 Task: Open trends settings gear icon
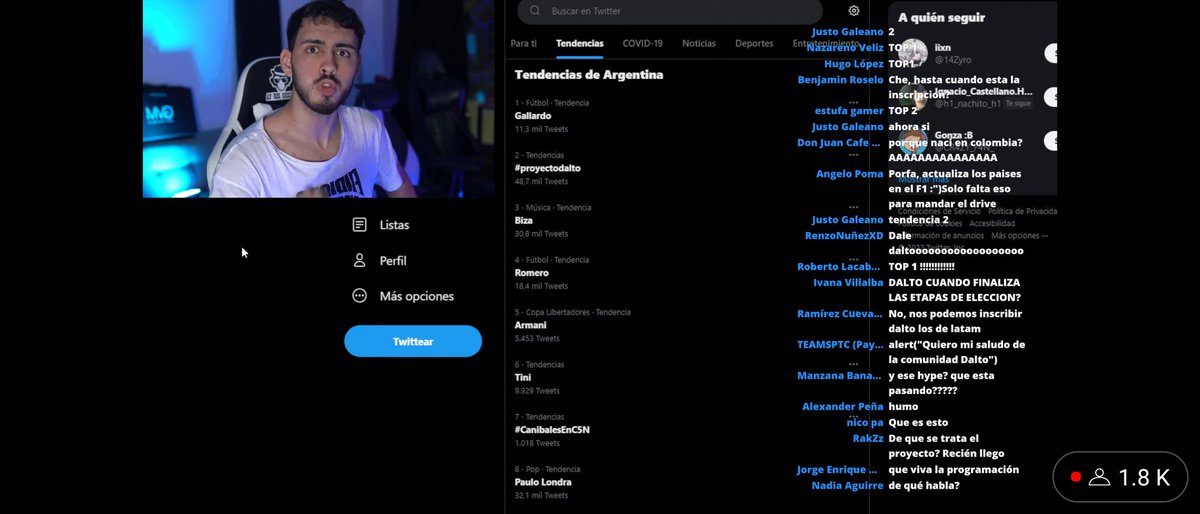854,11
